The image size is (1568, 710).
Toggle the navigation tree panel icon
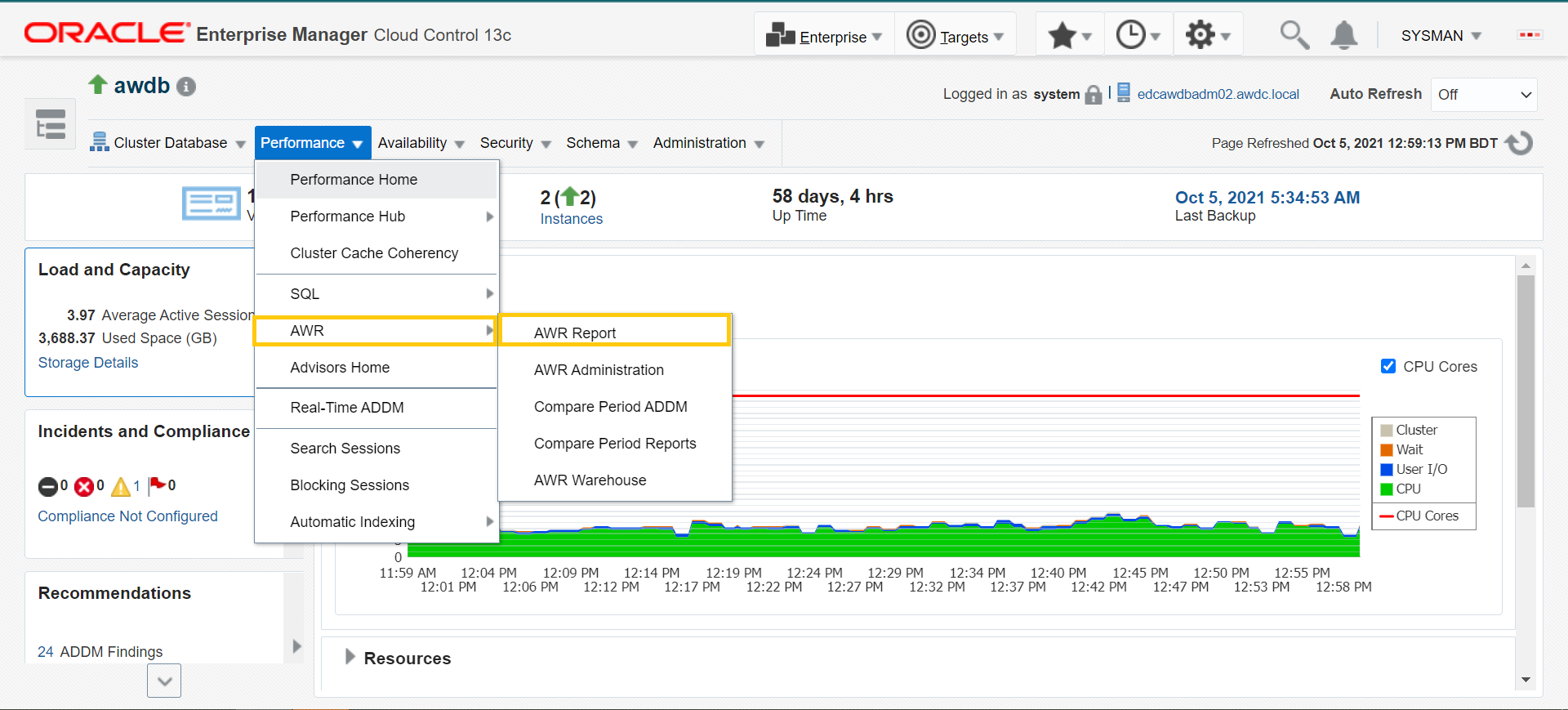coord(51,124)
